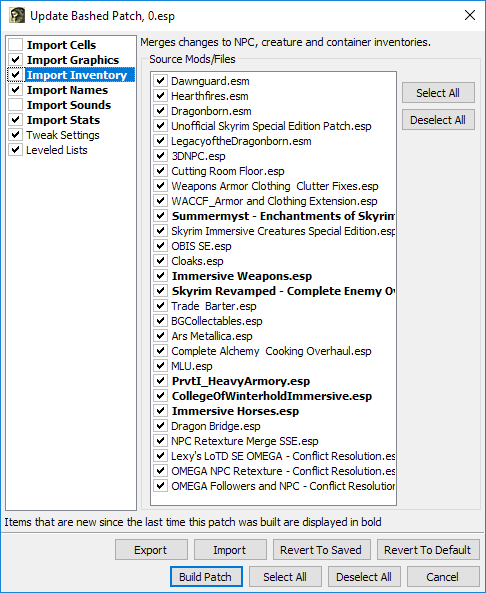Select the Skyrim Revamped - Complete Enemy entry
This screenshot has height=593, width=486.
click(283, 291)
